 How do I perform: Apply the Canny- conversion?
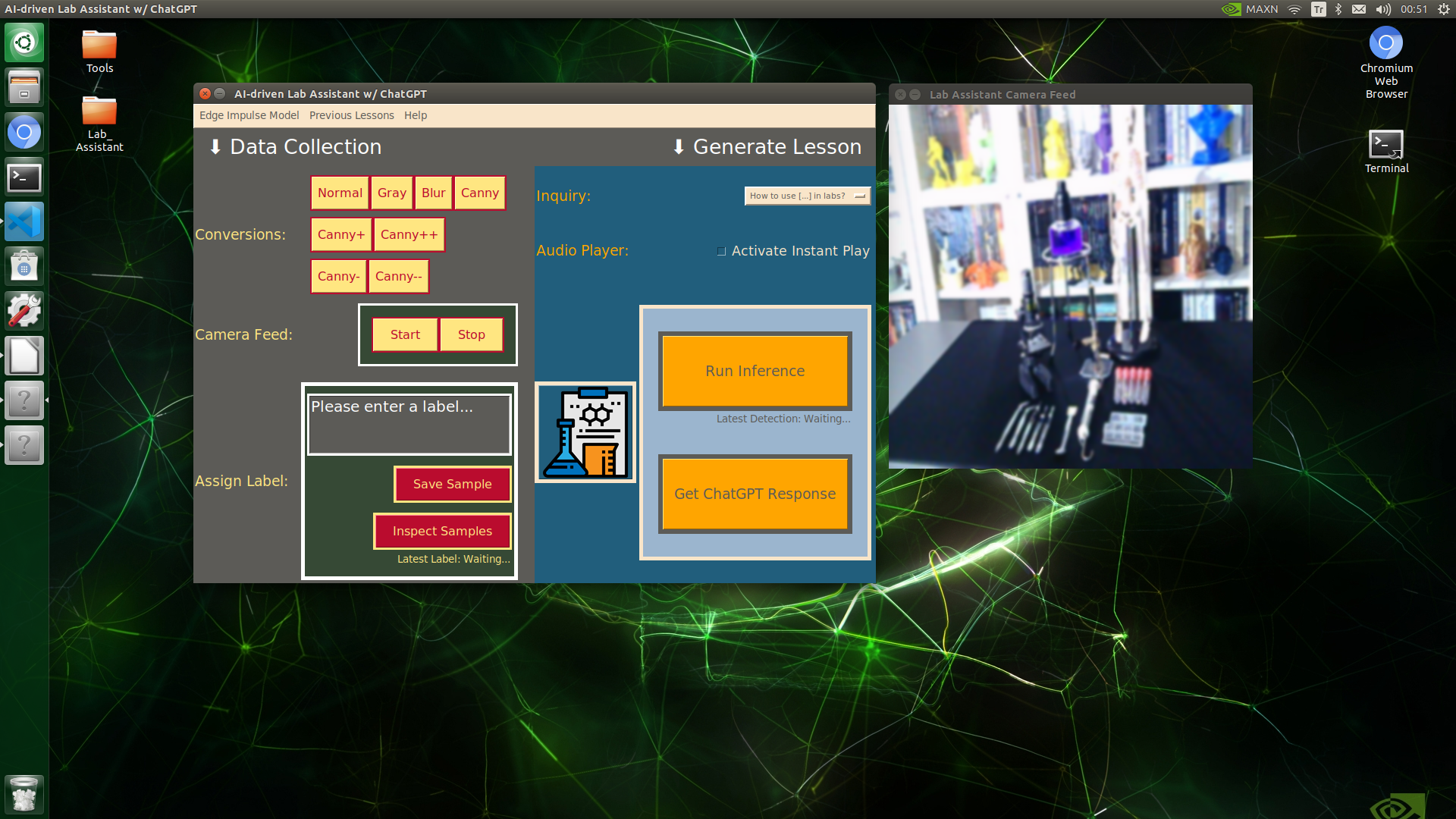[x=339, y=276]
